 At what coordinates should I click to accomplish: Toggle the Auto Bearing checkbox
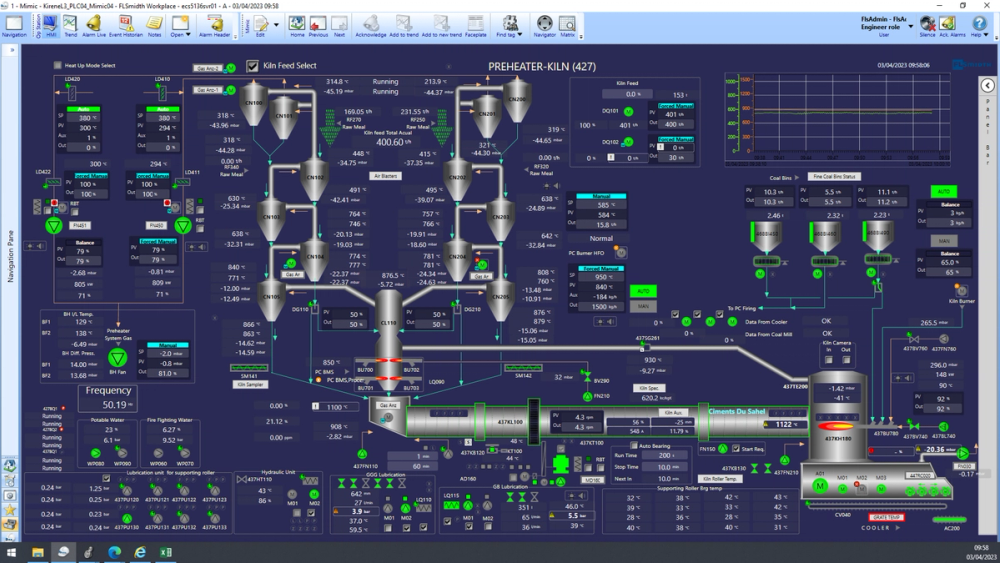pos(633,445)
